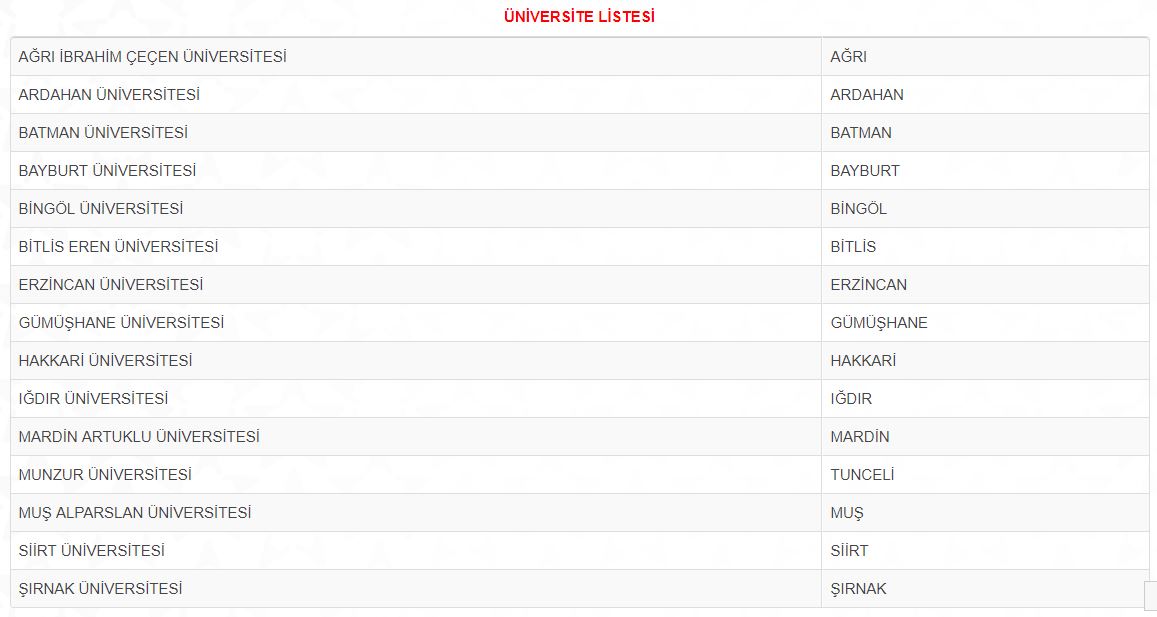Select HAKKARİ ÜNİVERSİTESİ entry
This screenshot has height=617, width=1157.
click(x=106, y=361)
